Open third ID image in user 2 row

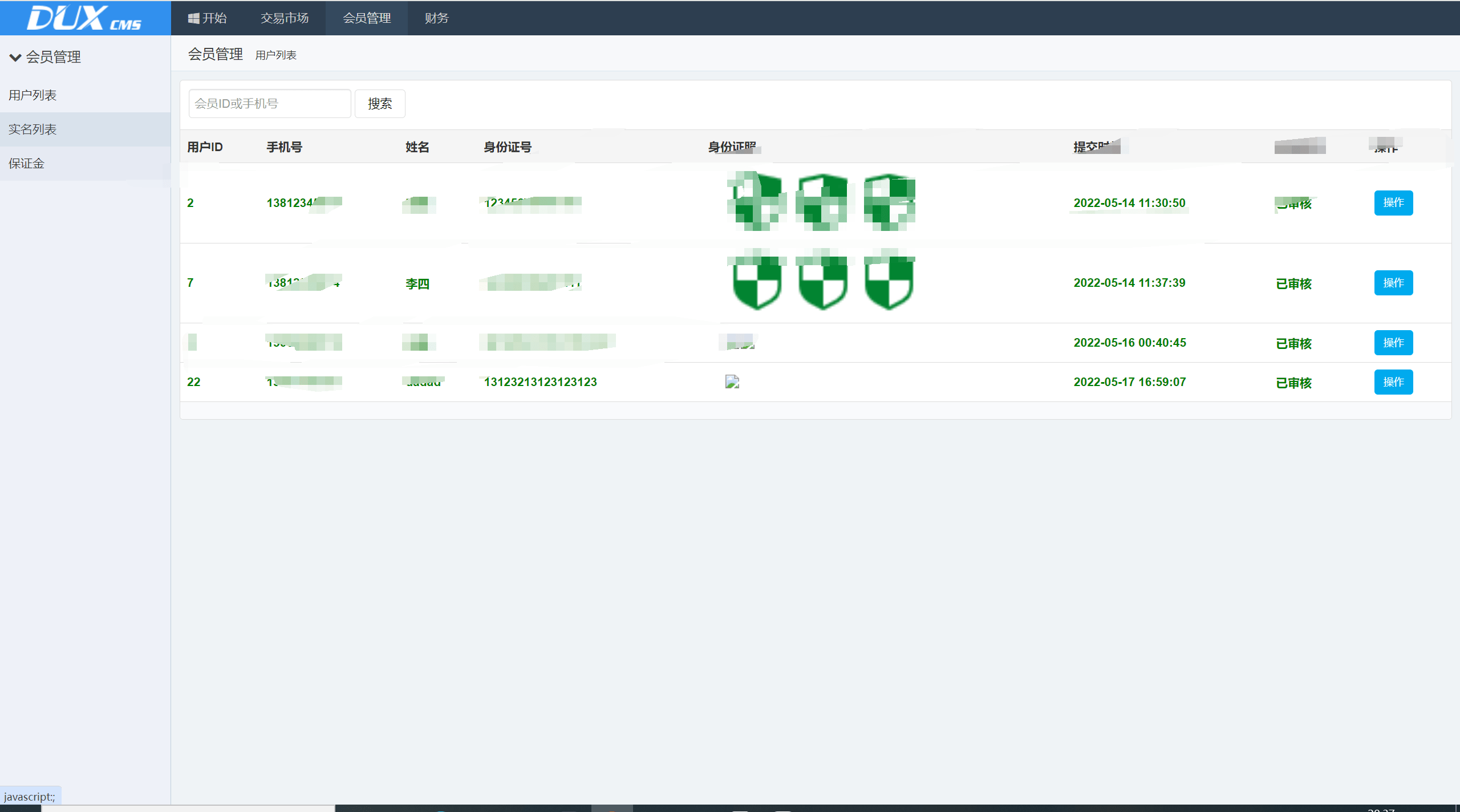[x=889, y=202]
